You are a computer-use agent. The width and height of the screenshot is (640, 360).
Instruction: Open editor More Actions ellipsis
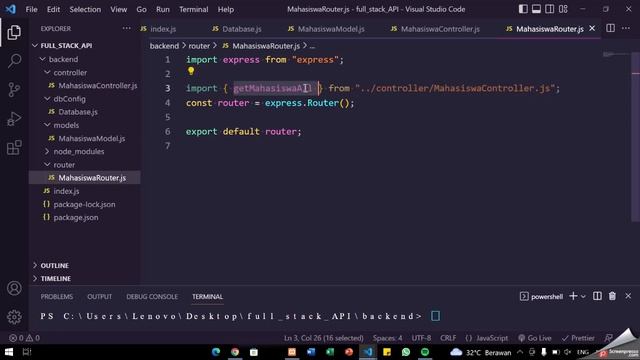626,28
